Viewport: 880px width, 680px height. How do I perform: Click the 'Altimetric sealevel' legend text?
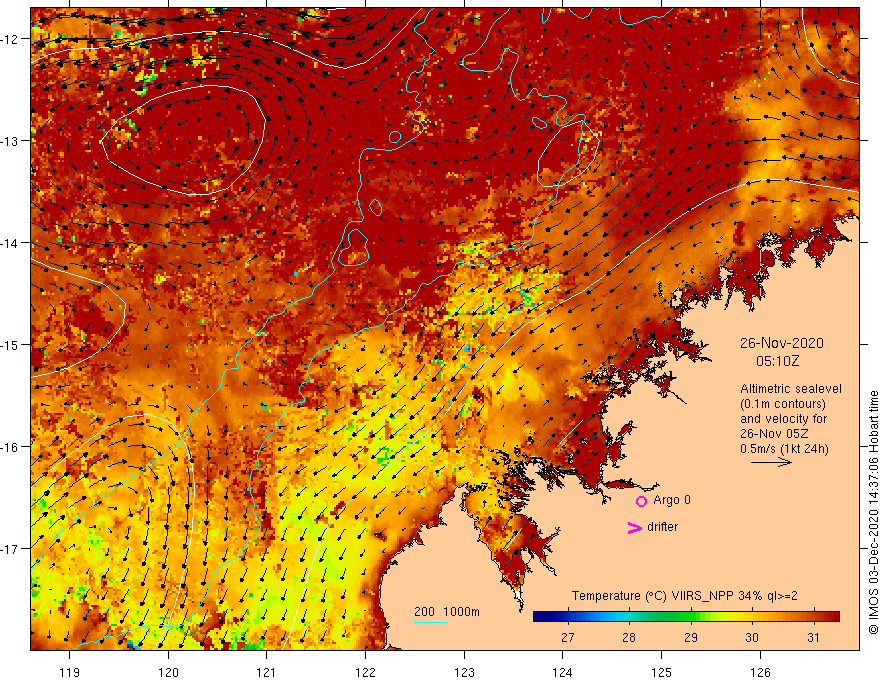tap(791, 388)
